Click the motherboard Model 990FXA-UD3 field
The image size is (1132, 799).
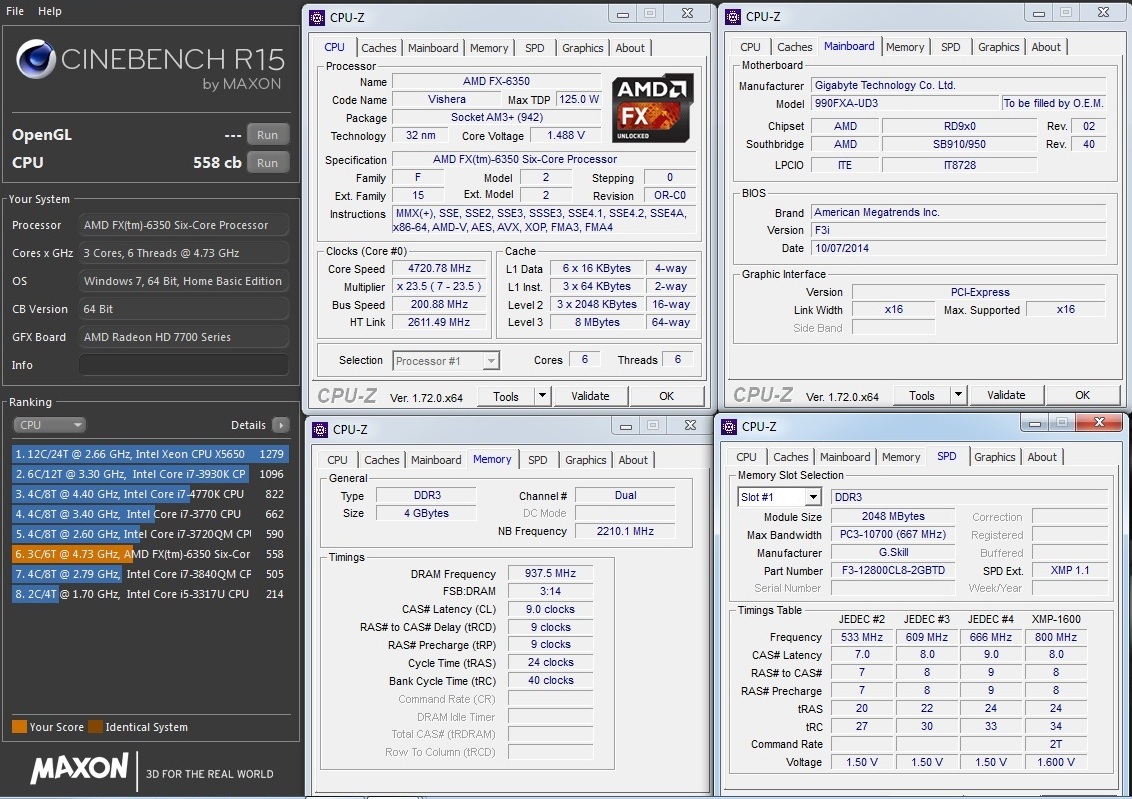905,103
